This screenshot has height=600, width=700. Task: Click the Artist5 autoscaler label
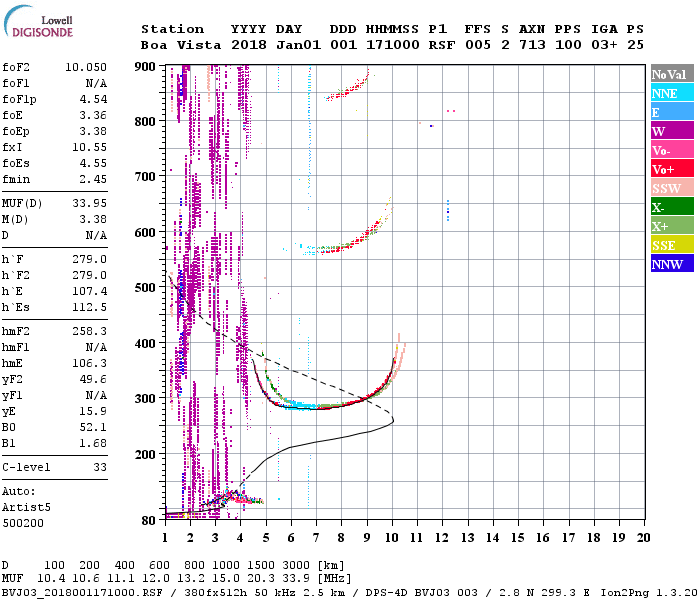tap(26, 508)
